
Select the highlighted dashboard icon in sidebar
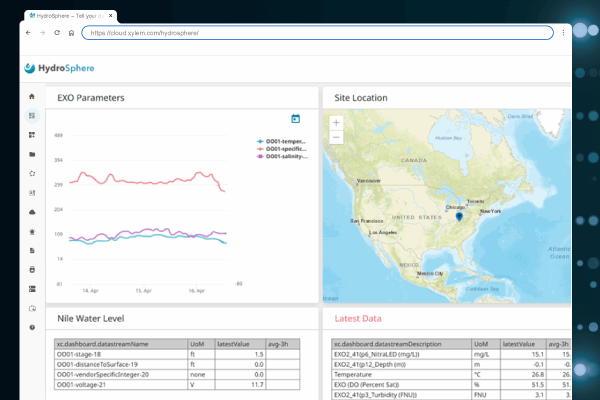click(32, 116)
